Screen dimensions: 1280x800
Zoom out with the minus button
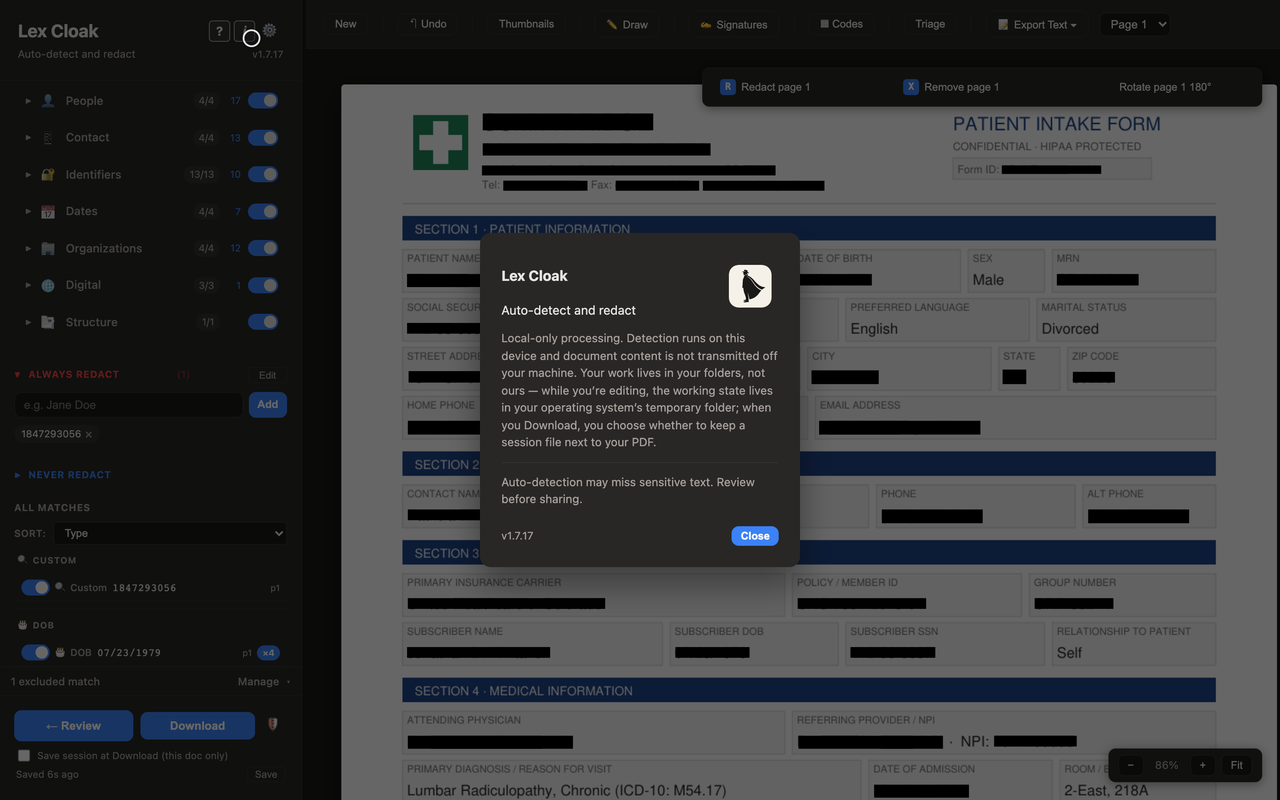(x=1130, y=765)
